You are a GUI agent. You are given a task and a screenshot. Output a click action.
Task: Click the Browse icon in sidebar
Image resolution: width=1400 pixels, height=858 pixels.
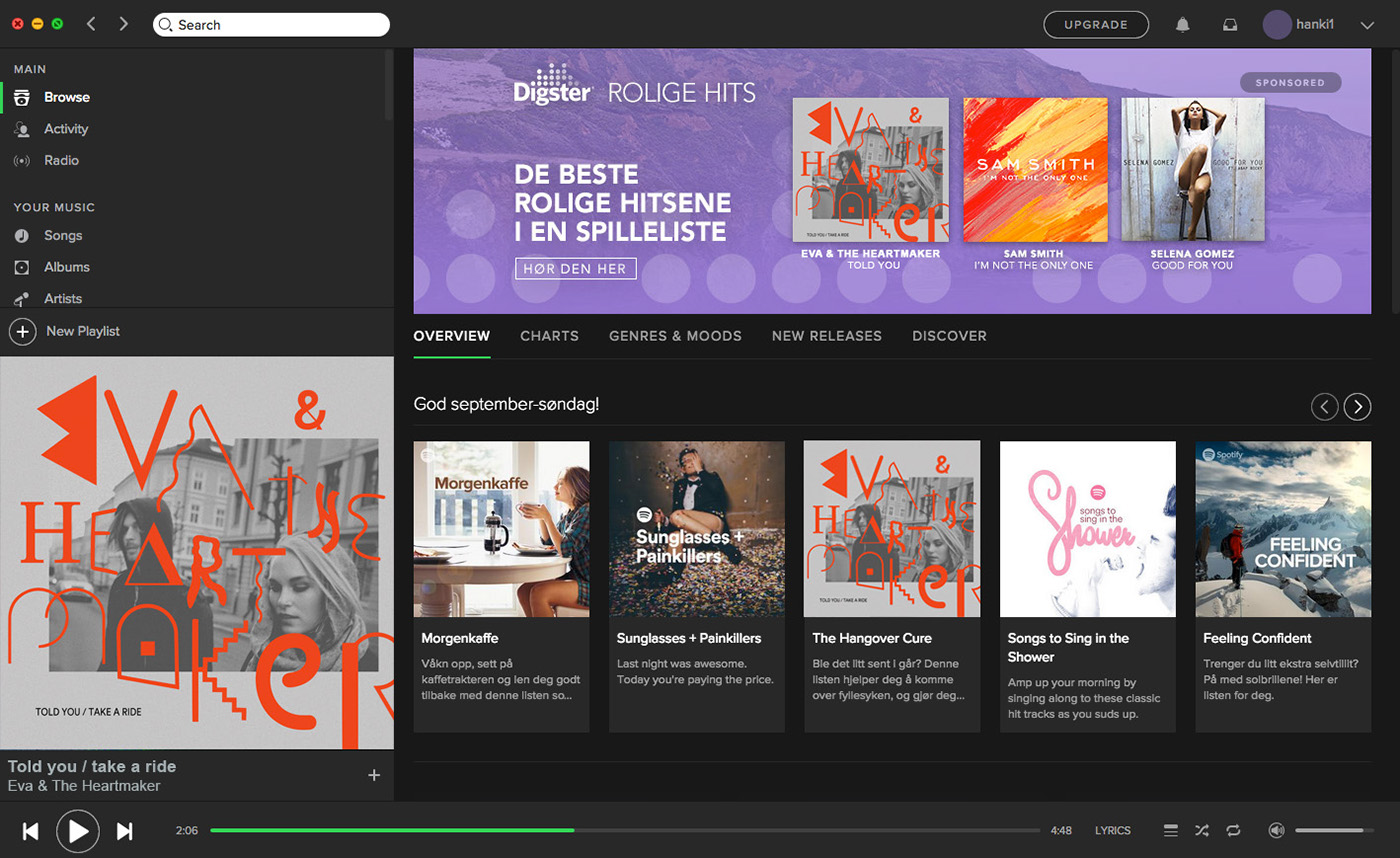(x=21, y=97)
